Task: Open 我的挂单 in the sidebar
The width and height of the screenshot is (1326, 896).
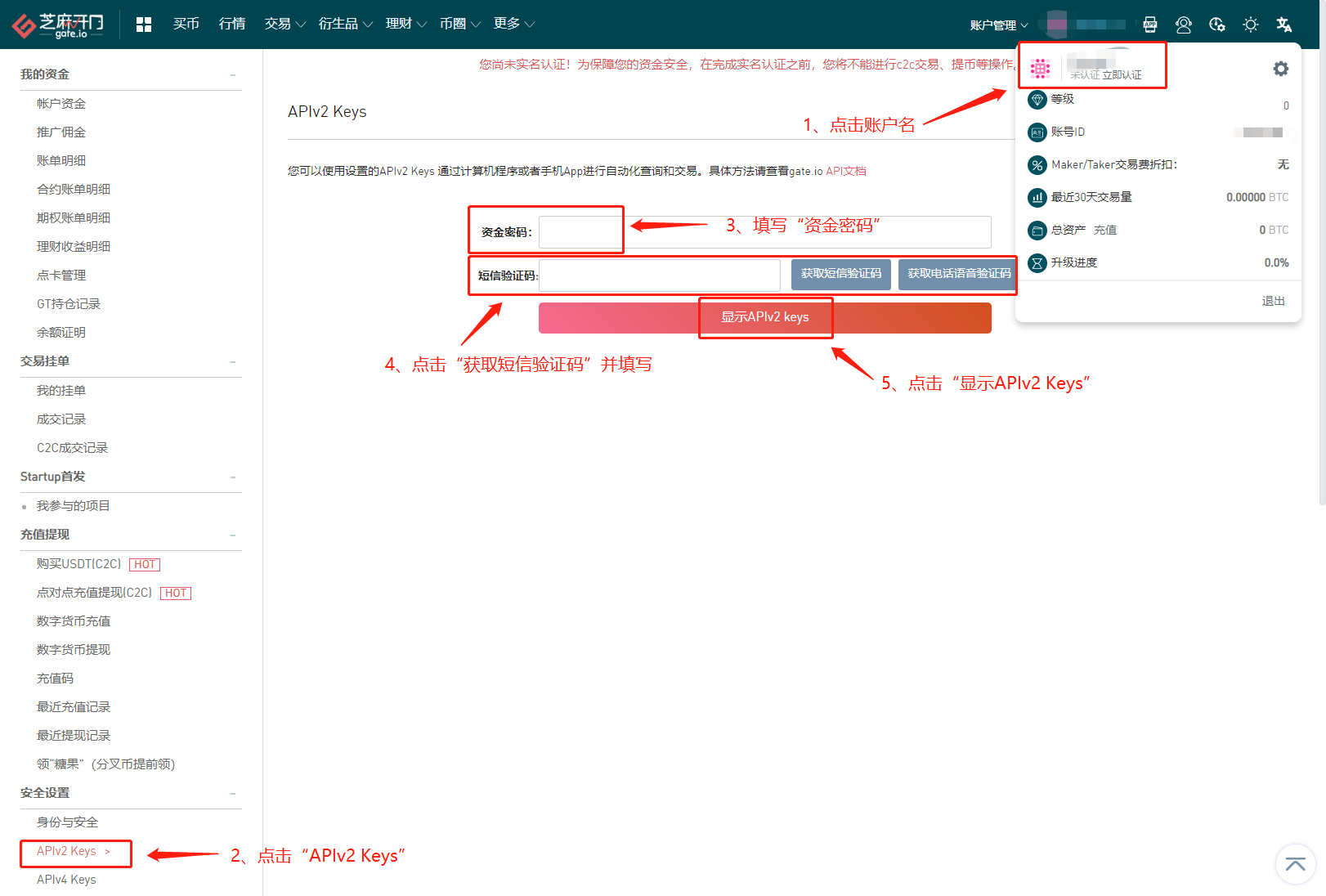Action: point(61,391)
